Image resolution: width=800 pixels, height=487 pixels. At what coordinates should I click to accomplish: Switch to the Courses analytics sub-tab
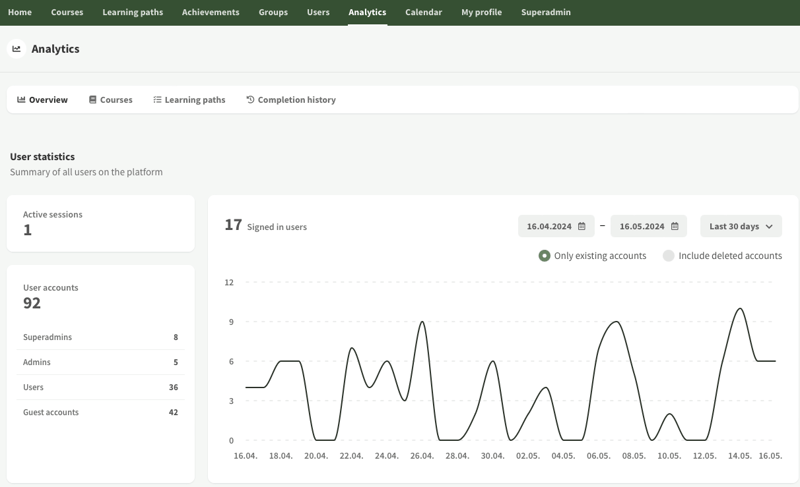pyautogui.click(x=111, y=99)
